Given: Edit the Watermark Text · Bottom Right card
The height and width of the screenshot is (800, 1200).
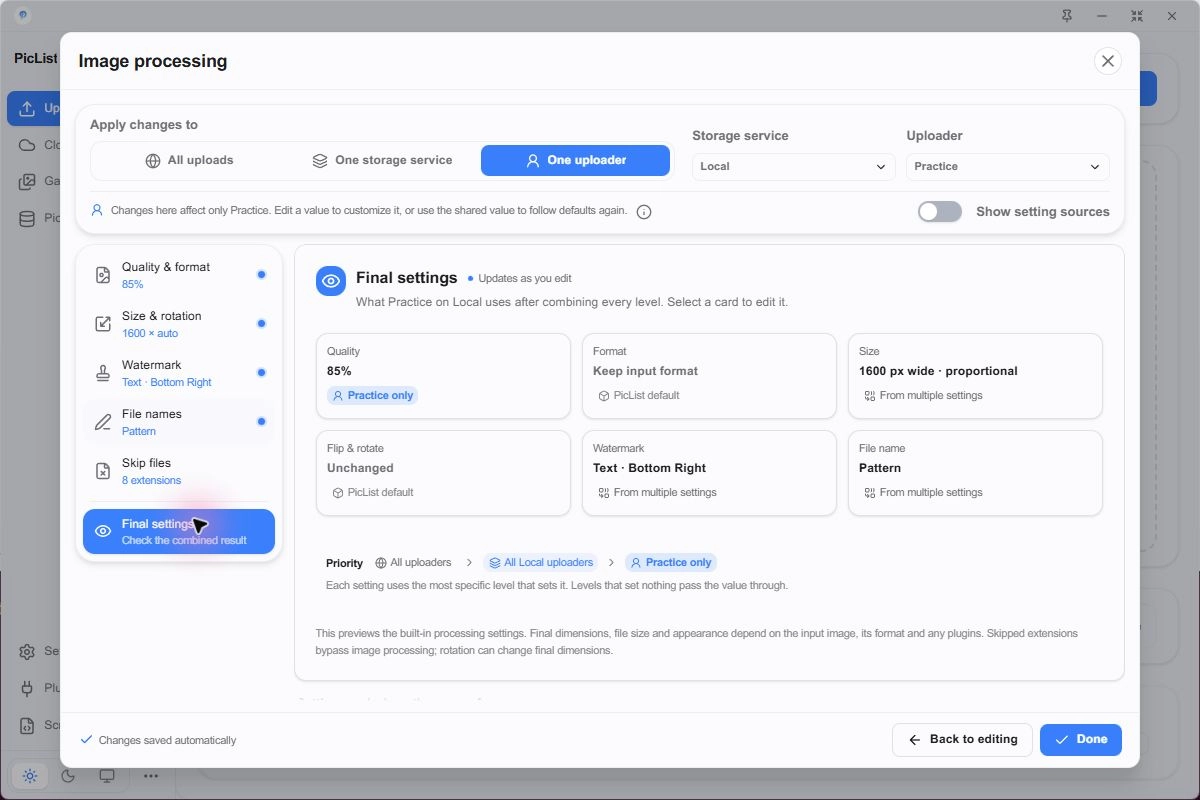Looking at the screenshot, I should click(709, 473).
